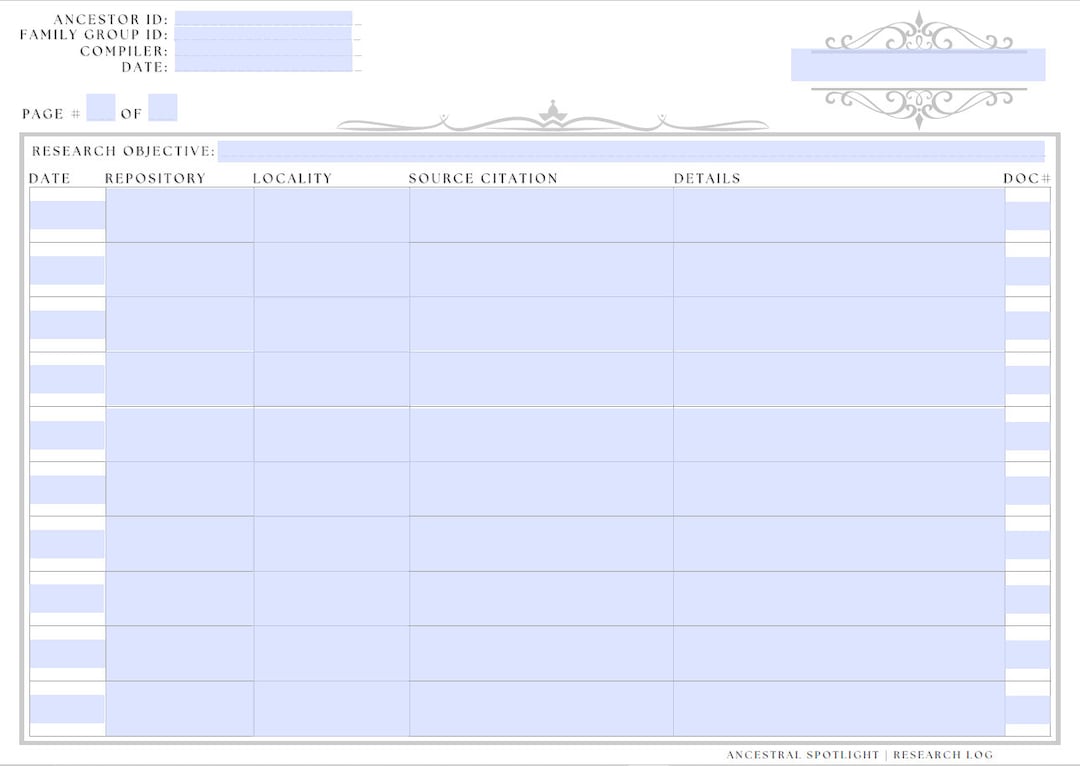
Task: Select the SOURCE CITATION column header
Action: click(483, 178)
